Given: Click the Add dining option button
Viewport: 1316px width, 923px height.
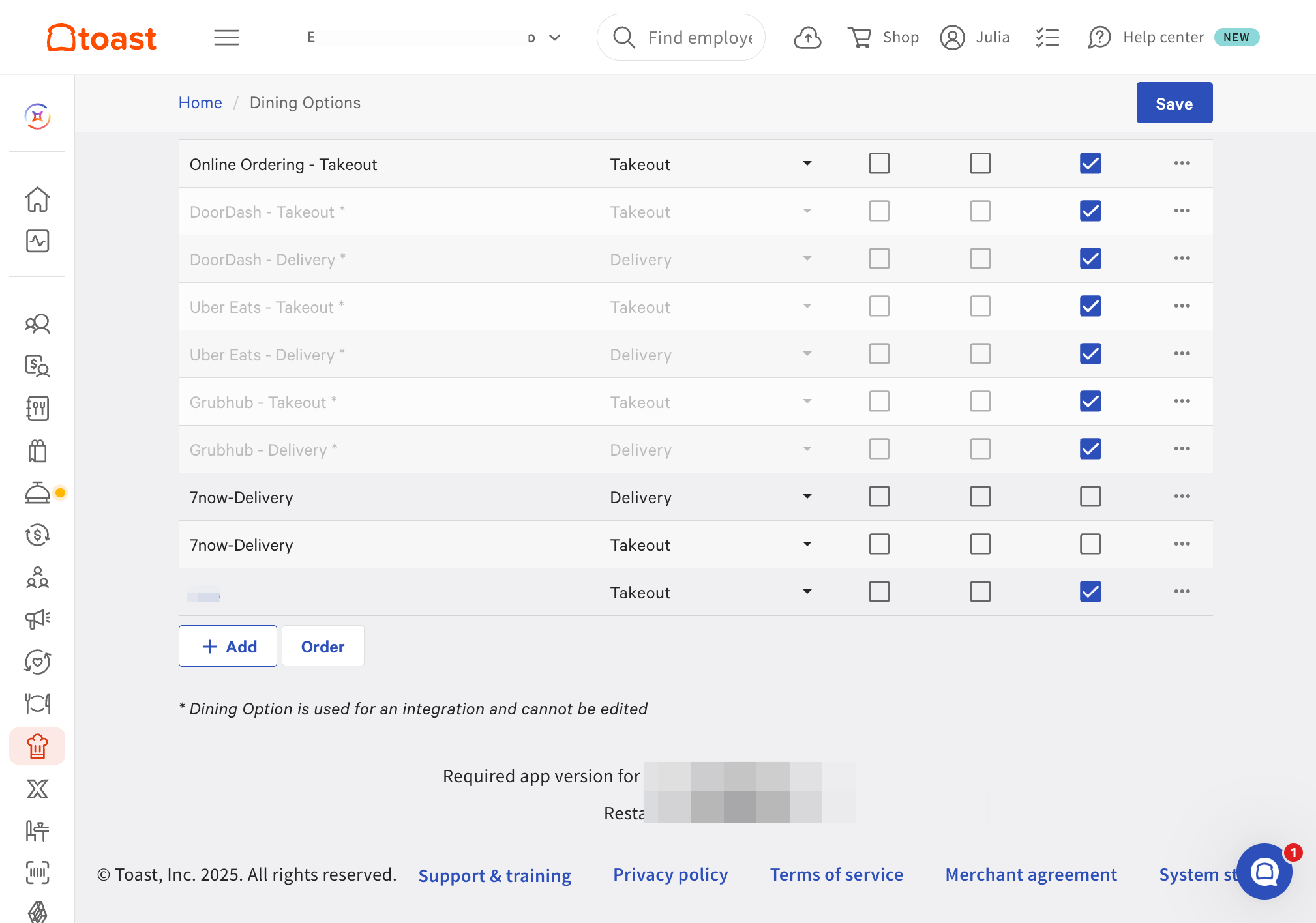Looking at the screenshot, I should [x=228, y=646].
